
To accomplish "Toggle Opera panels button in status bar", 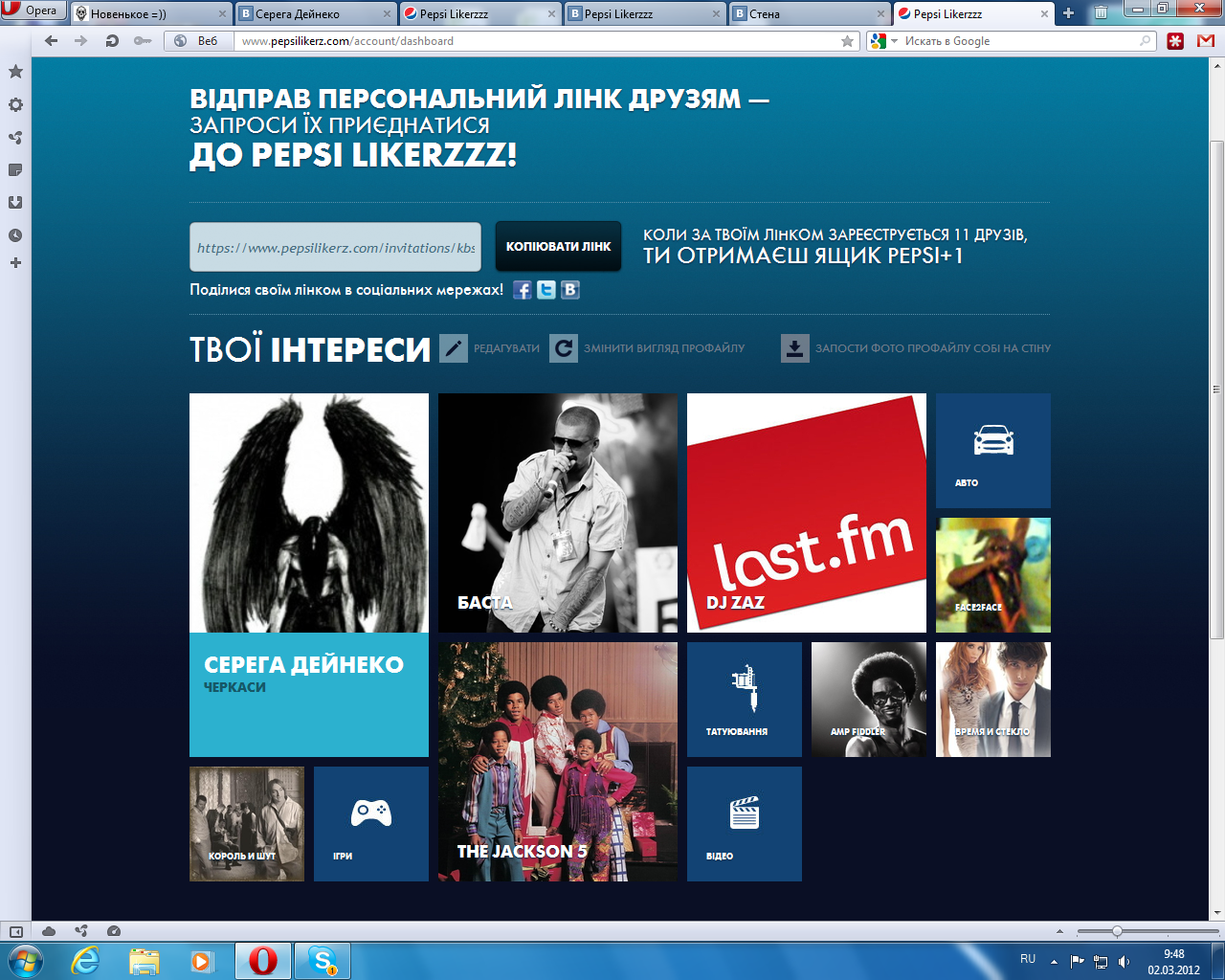I will coord(16,931).
